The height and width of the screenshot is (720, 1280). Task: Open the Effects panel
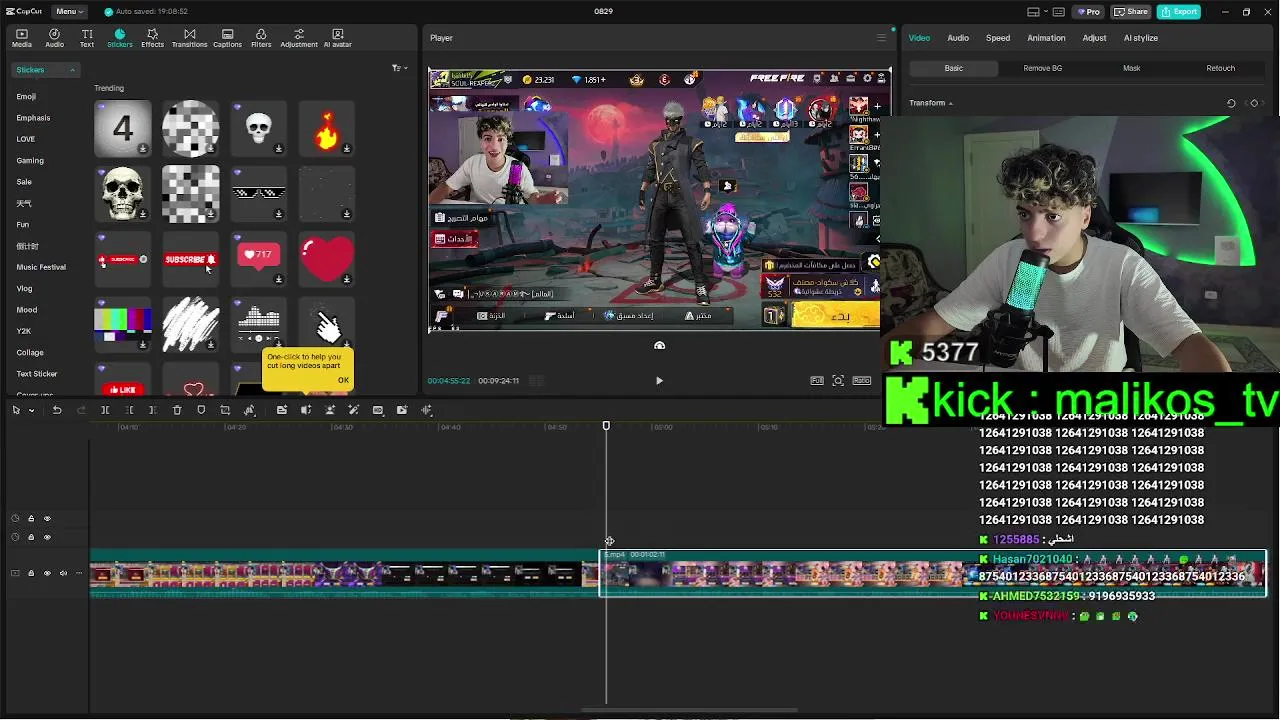152,38
